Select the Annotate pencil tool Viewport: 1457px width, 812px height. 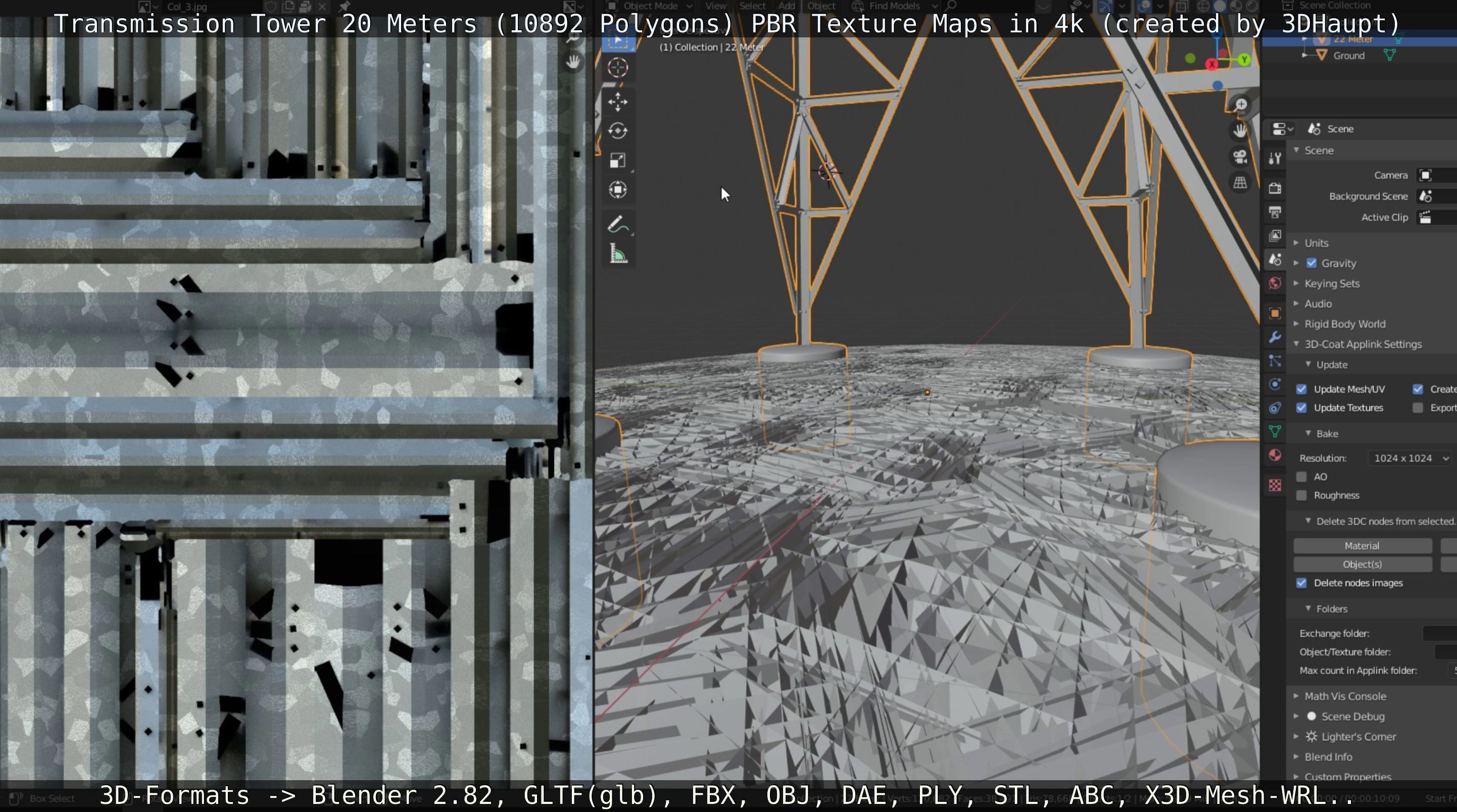point(618,225)
